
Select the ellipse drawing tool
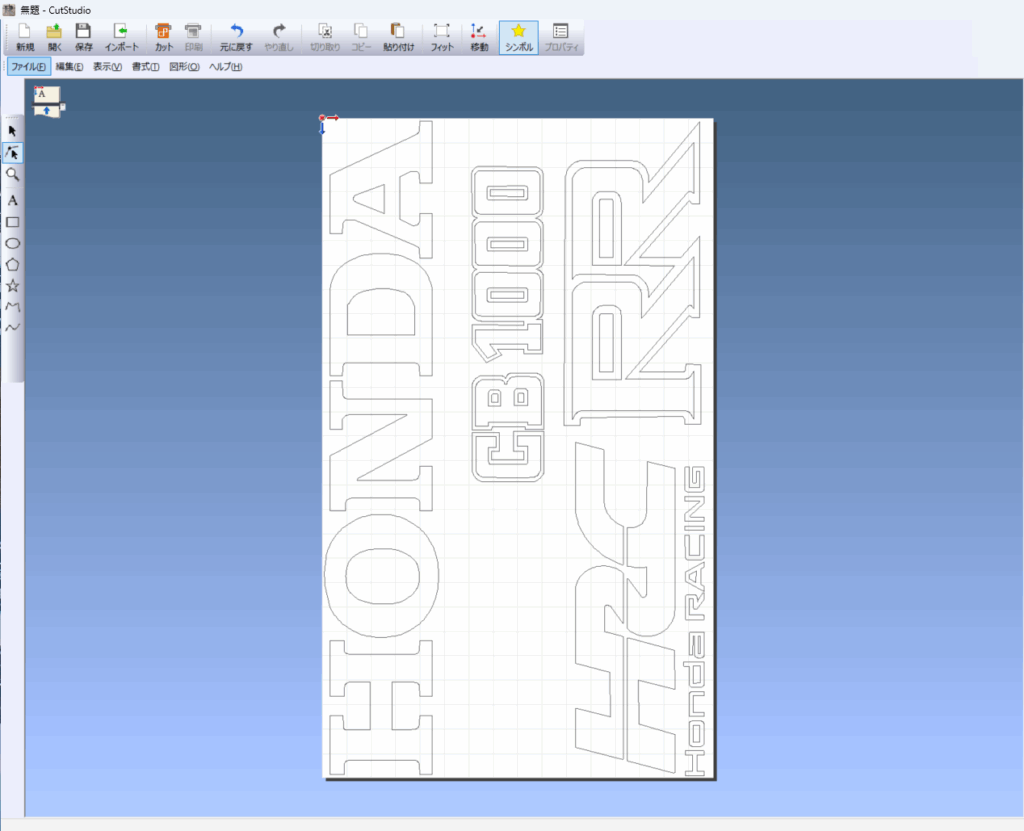click(12, 243)
